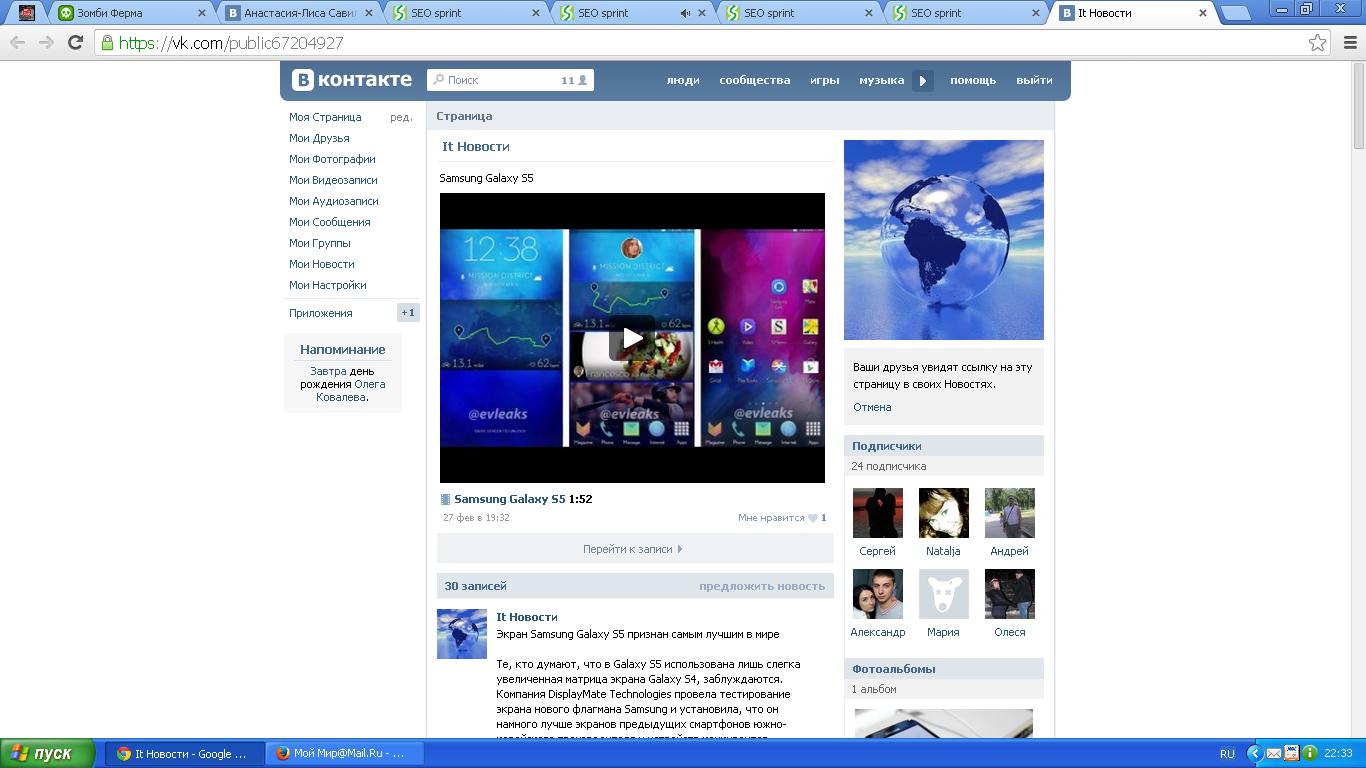Image resolution: width=1366 pixels, height=768 pixels.
Task: Log out with выйти link
Action: (1034, 80)
